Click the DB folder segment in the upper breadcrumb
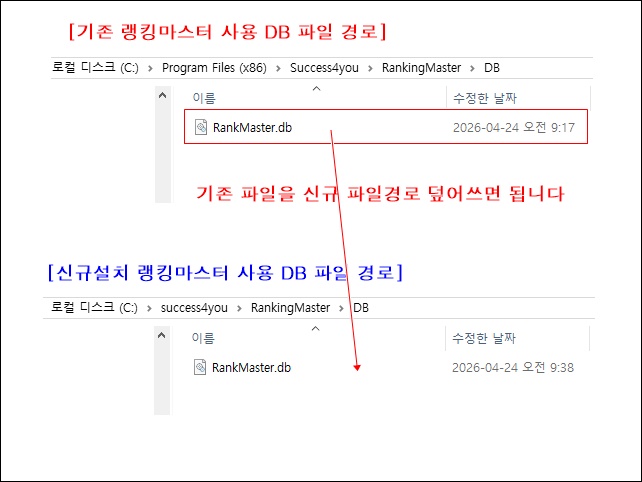 click(x=491, y=68)
